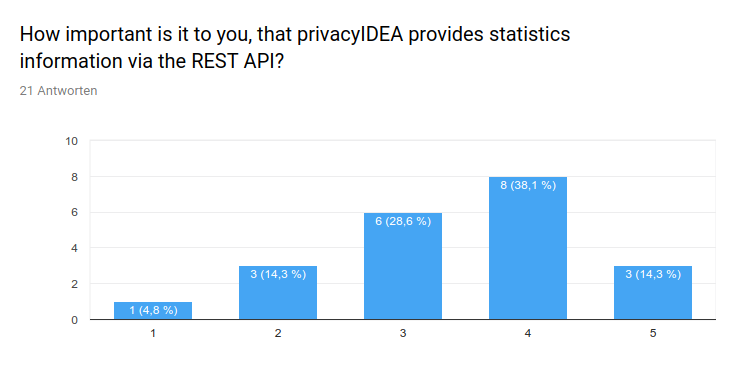Click x-axis label 3
The width and height of the screenshot is (739, 374).
pyautogui.click(x=403, y=333)
